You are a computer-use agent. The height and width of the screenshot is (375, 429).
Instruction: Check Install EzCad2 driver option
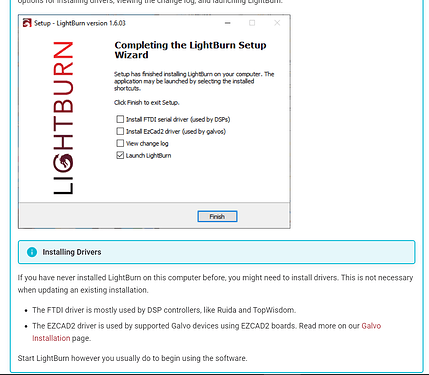pyautogui.click(x=120, y=131)
